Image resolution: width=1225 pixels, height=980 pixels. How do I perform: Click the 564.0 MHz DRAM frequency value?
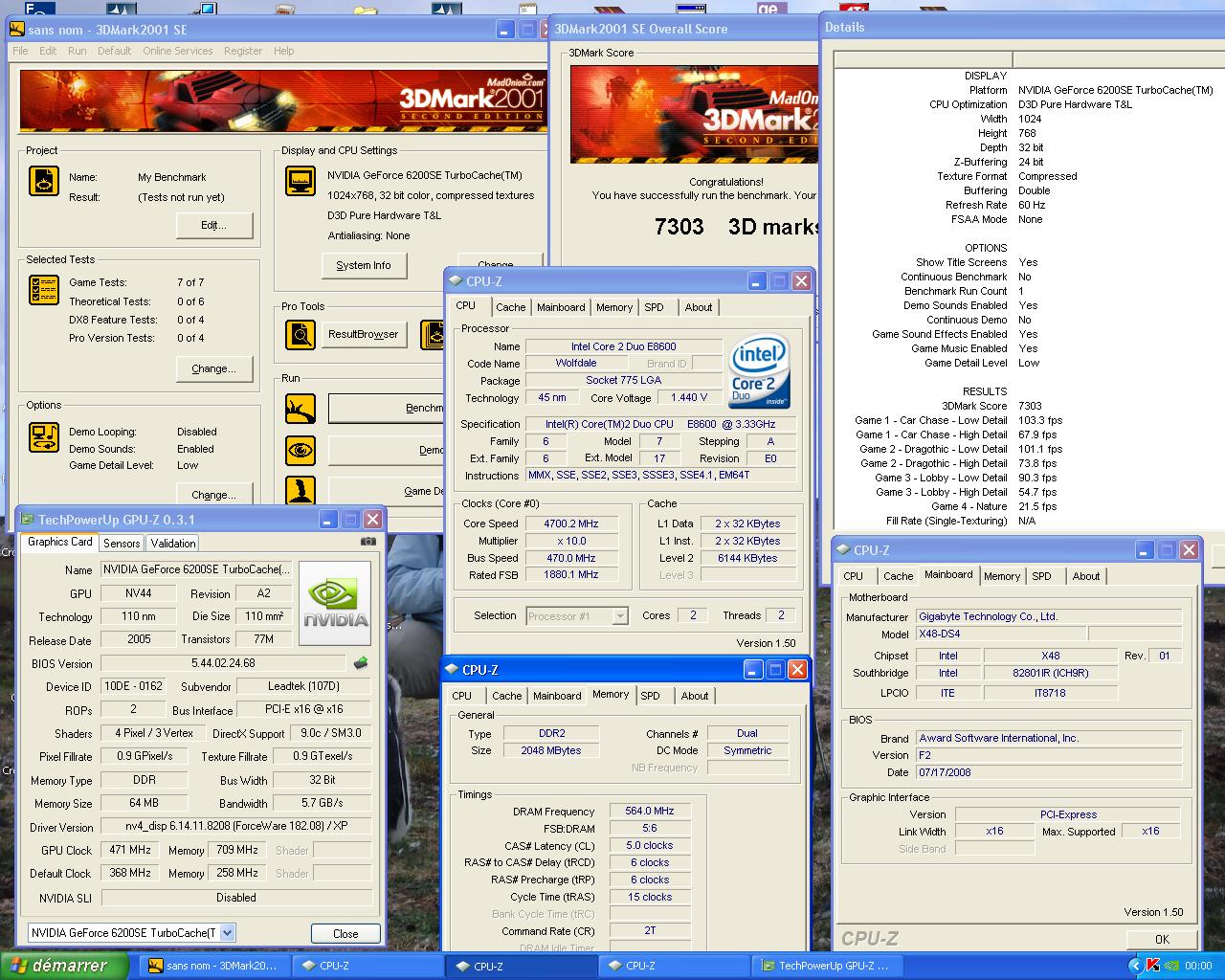click(x=650, y=811)
